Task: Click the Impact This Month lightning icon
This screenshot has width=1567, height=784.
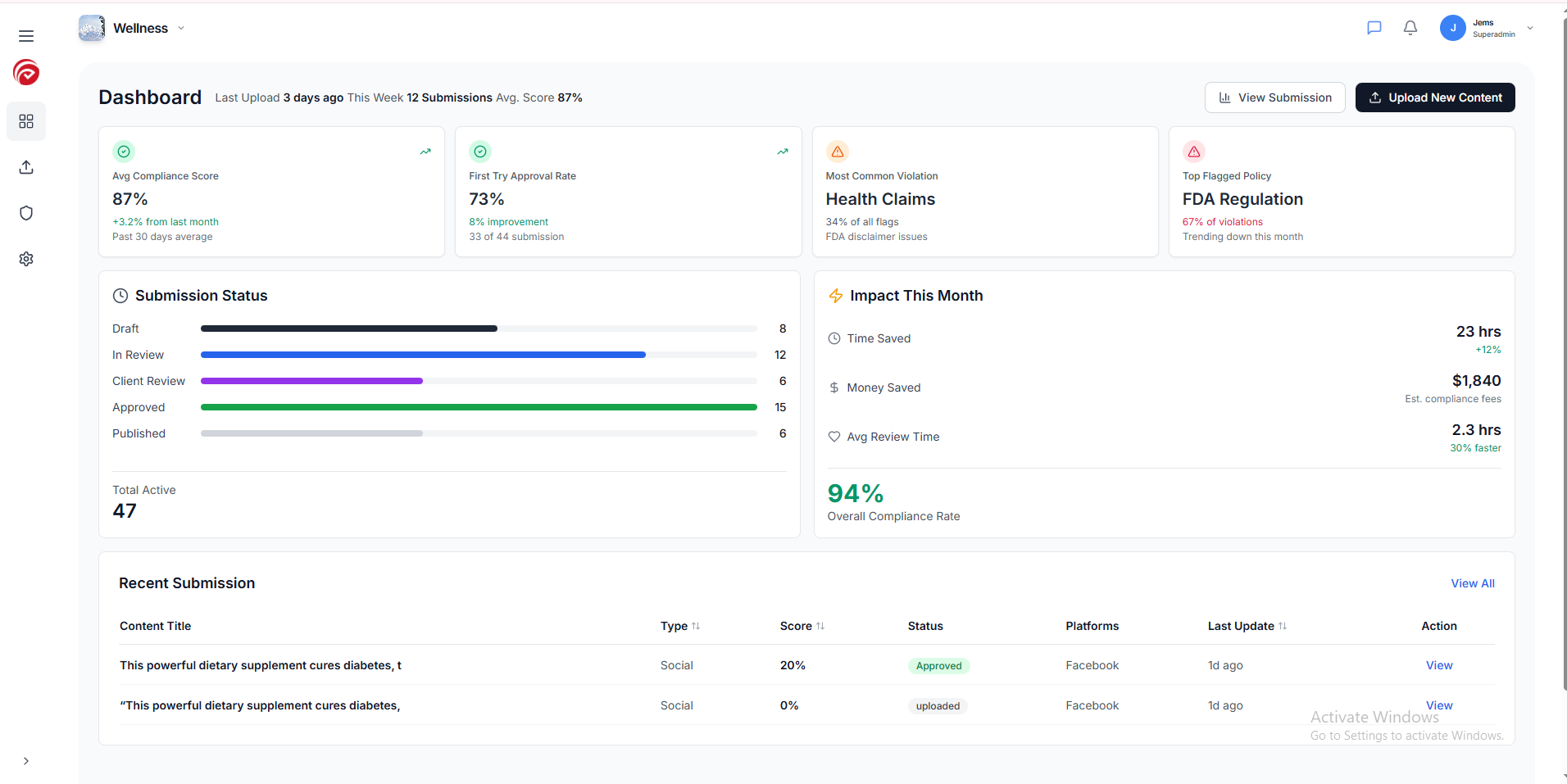Action: (836, 296)
